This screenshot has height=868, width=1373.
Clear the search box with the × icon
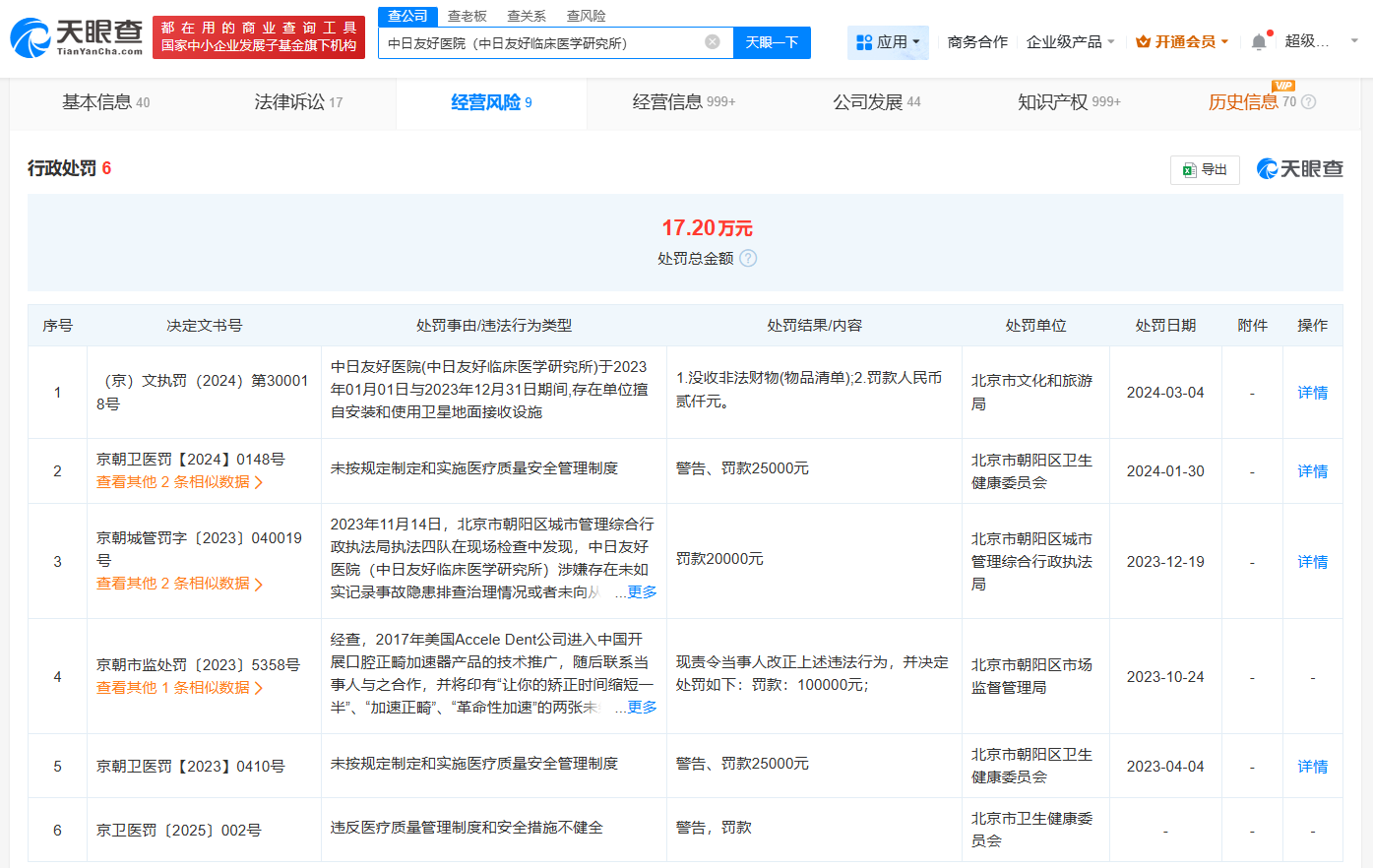pyautogui.click(x=714, y=42)
